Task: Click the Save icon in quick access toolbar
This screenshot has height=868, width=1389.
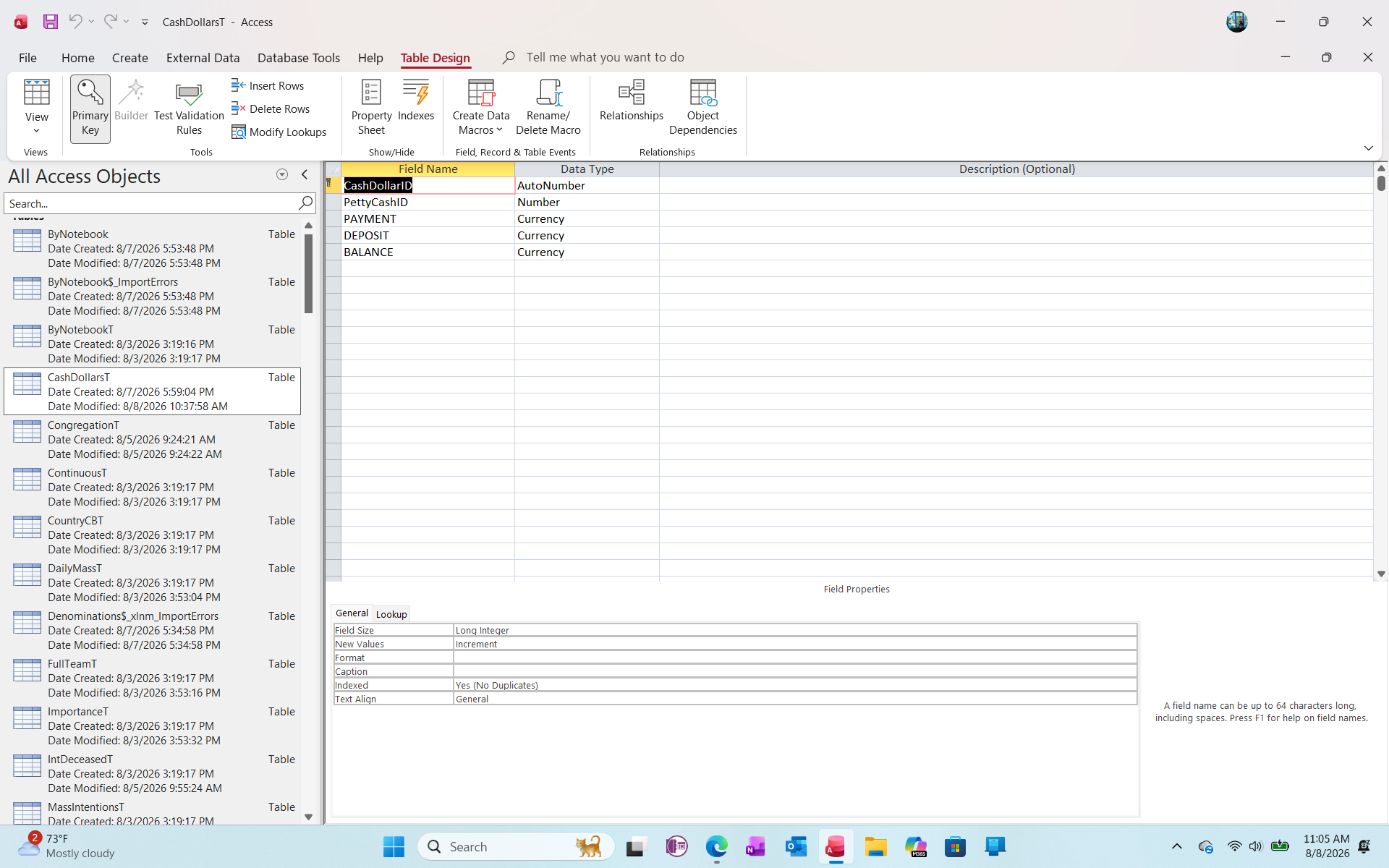Action: pos(51,22)
